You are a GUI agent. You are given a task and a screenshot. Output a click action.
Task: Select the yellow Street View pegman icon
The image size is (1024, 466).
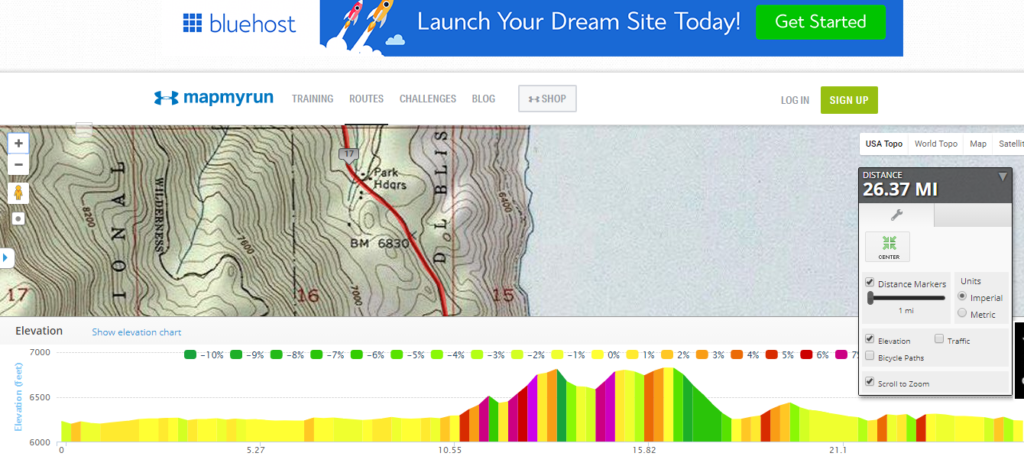coord(18,193)
